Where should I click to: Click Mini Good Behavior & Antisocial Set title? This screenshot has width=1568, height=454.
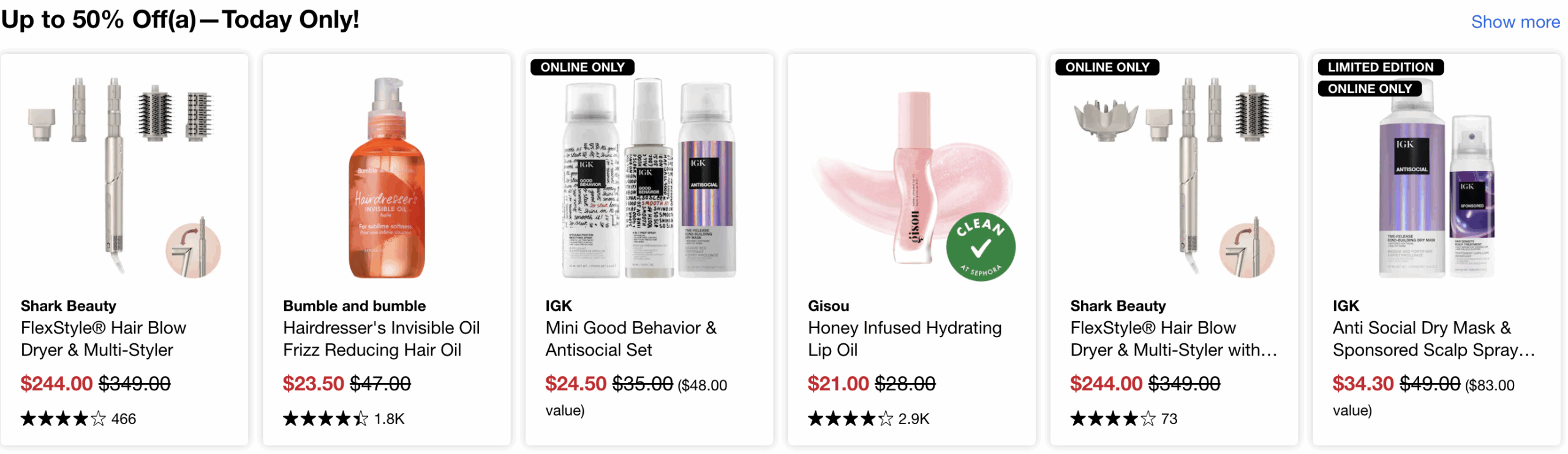630,339
